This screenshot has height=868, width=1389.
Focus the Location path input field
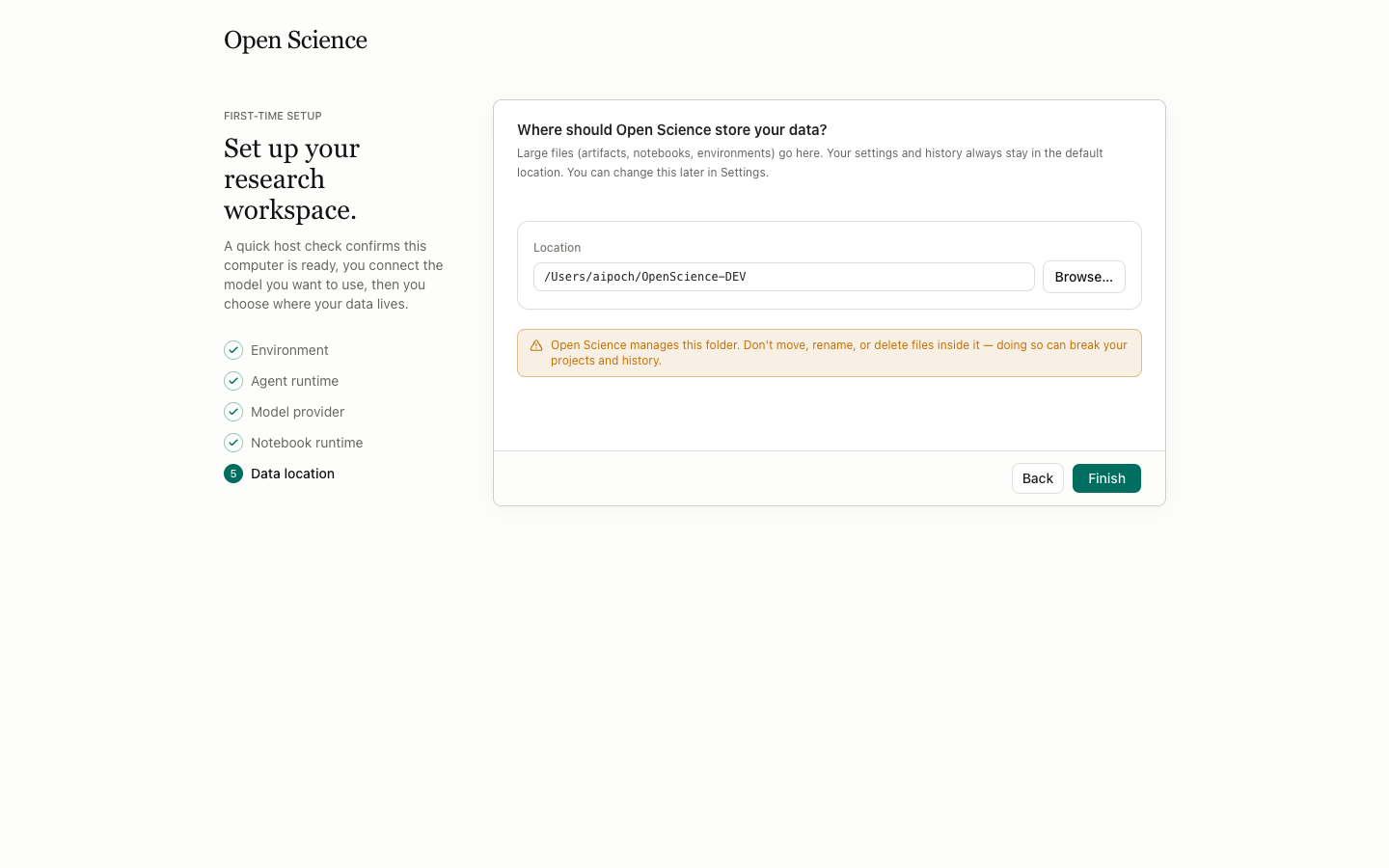[x=784, y=277]
